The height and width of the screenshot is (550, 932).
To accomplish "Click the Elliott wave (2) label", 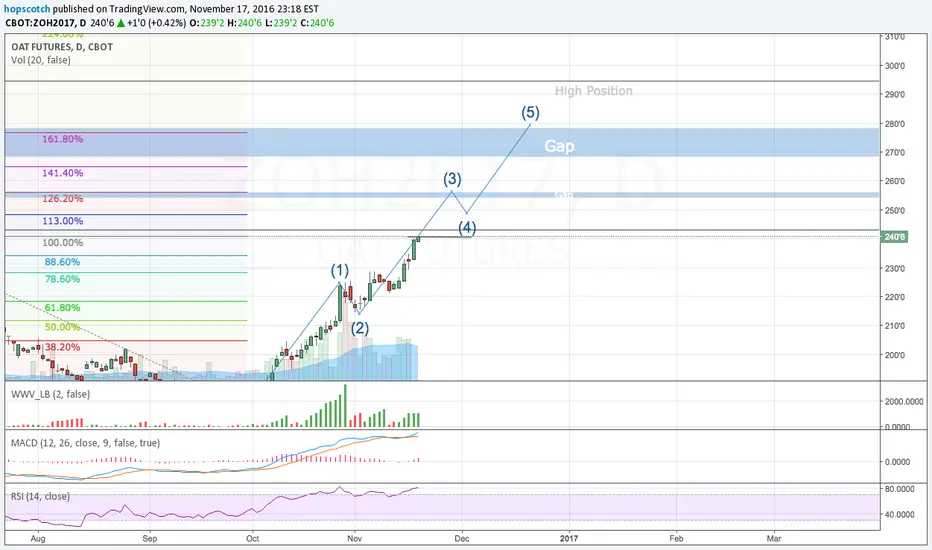I will tap(360, 328).
